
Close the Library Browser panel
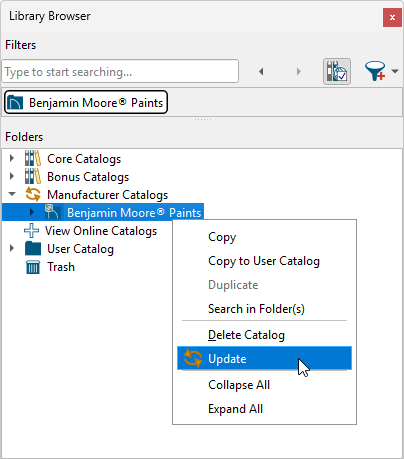coord(392,17)
